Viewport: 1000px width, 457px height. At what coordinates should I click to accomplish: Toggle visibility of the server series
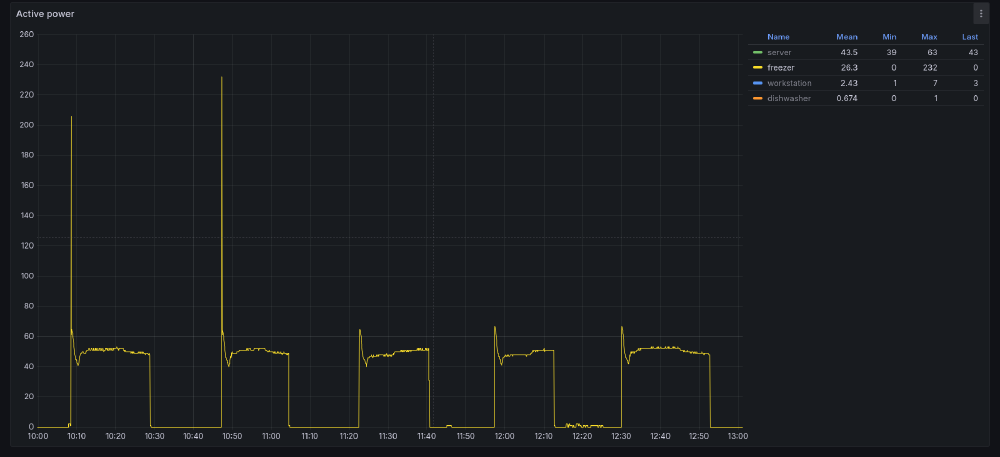coord(779,52)
